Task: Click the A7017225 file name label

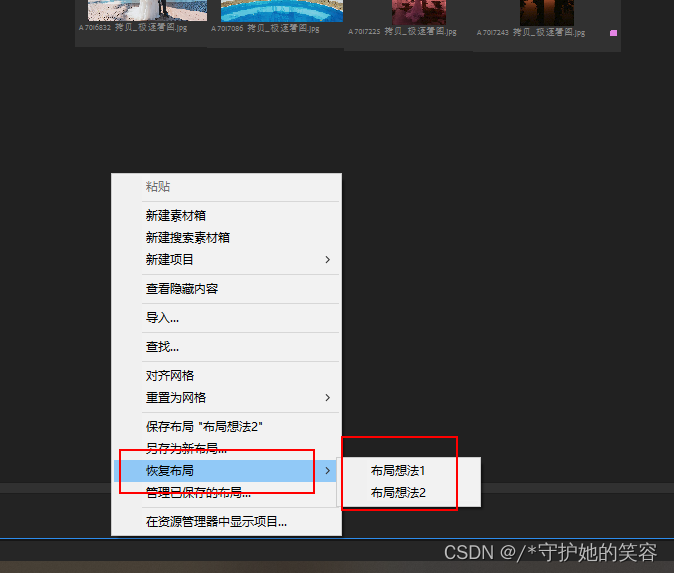Action: tap(402, 31)
